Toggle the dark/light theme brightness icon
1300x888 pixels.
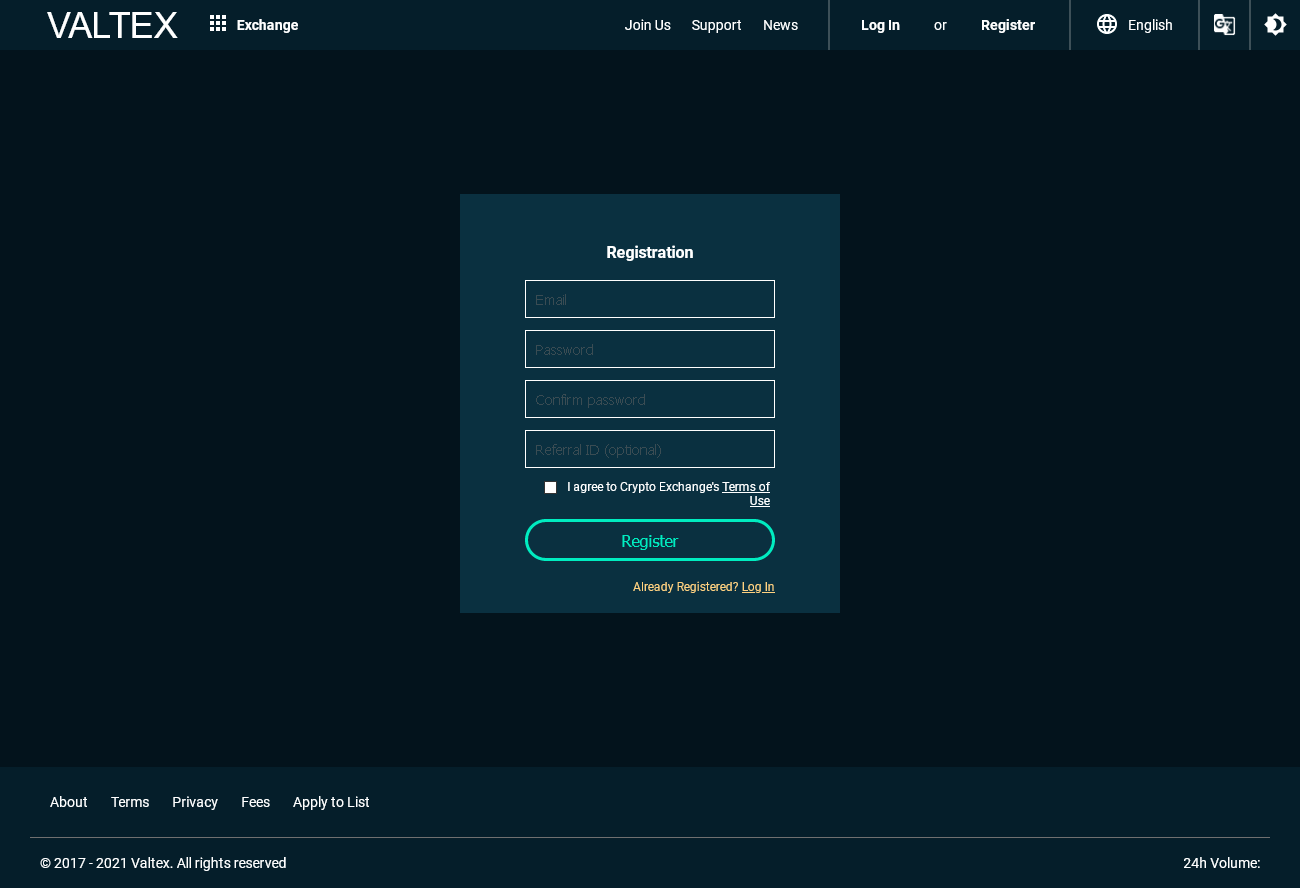click(1275, 25)
